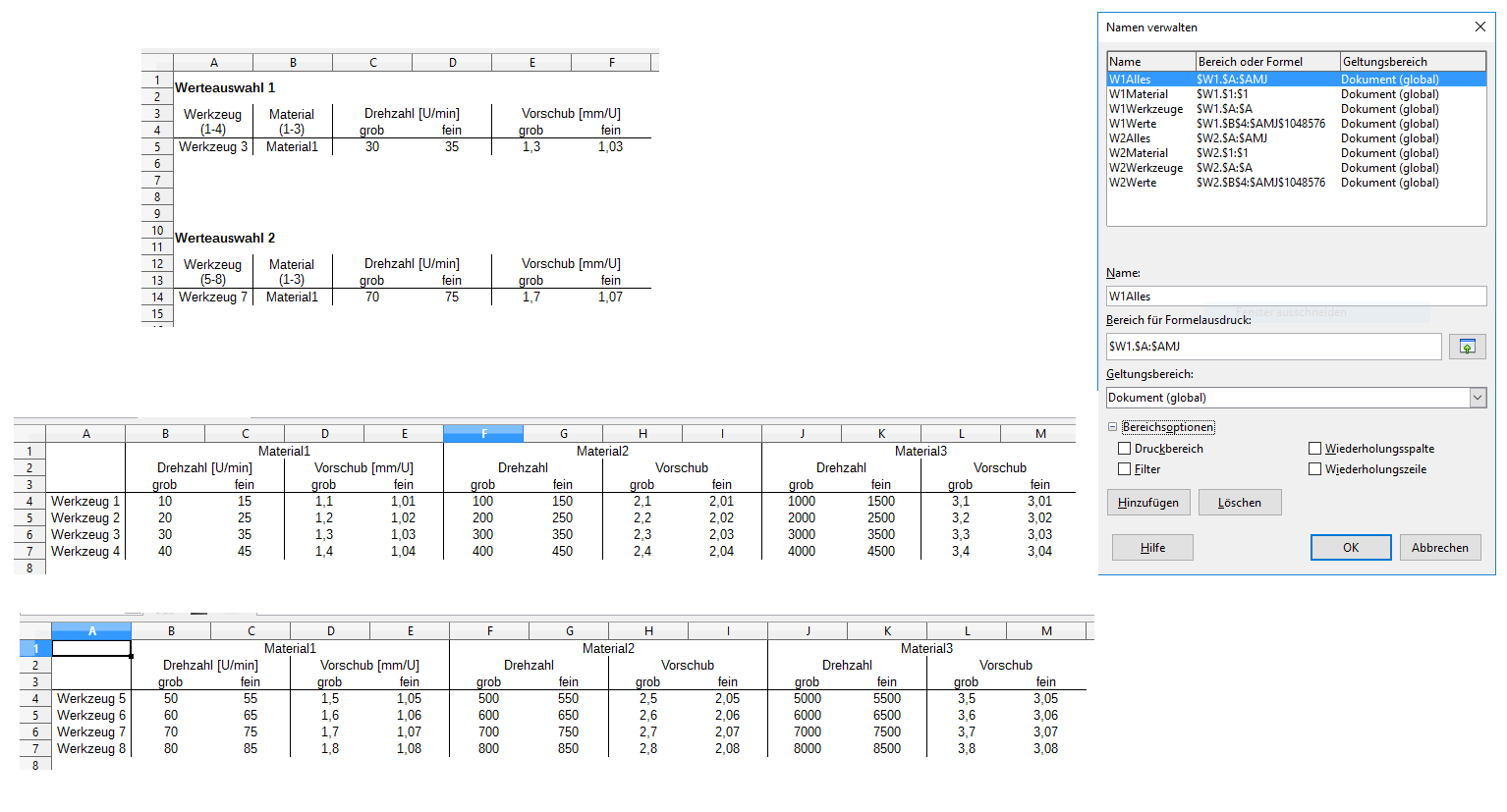Confirm the dialog with OK

1351,547
